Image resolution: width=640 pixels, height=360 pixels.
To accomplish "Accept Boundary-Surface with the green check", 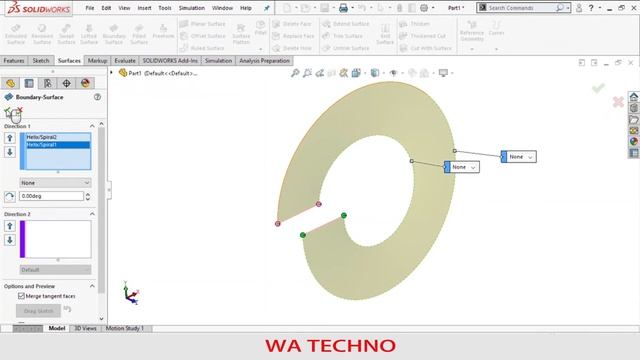I will click(x=8, y=111).
